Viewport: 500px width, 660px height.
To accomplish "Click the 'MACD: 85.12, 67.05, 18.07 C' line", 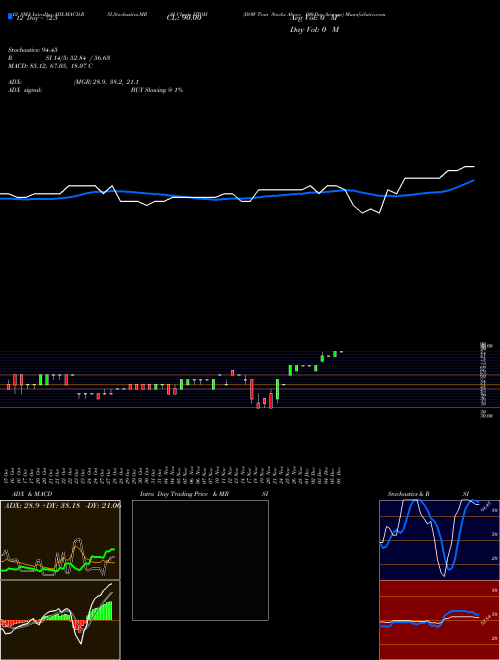I will (51, 66).
